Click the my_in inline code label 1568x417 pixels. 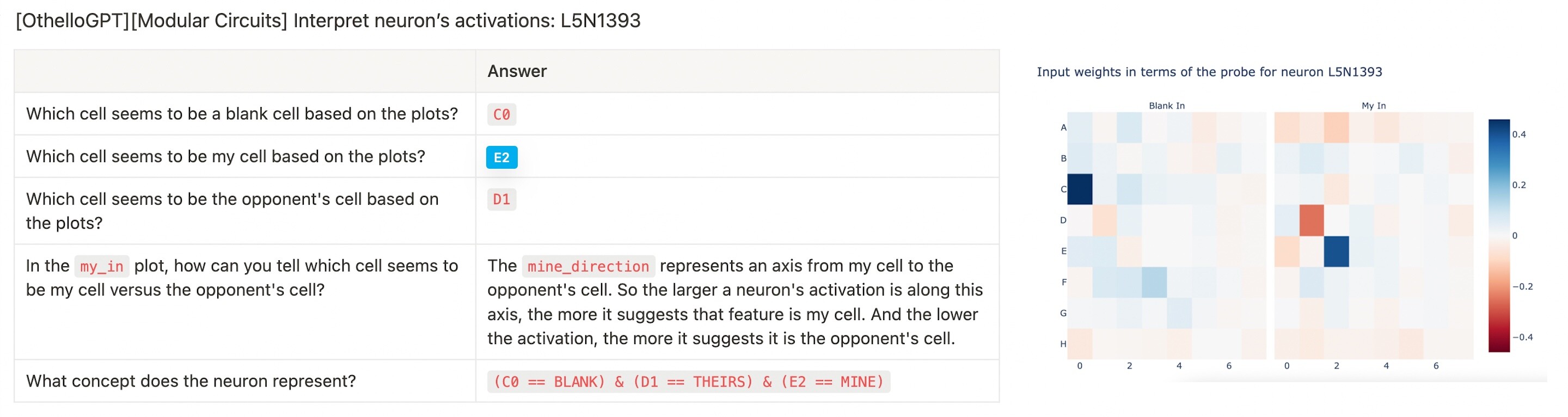coord(102,266)
